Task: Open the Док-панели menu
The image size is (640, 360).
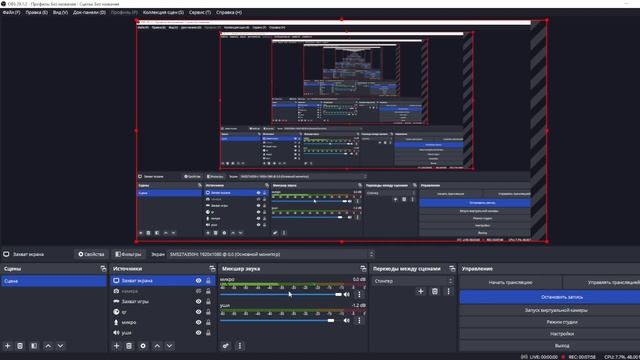Action: pyautogui.click(x=89, y=12)
